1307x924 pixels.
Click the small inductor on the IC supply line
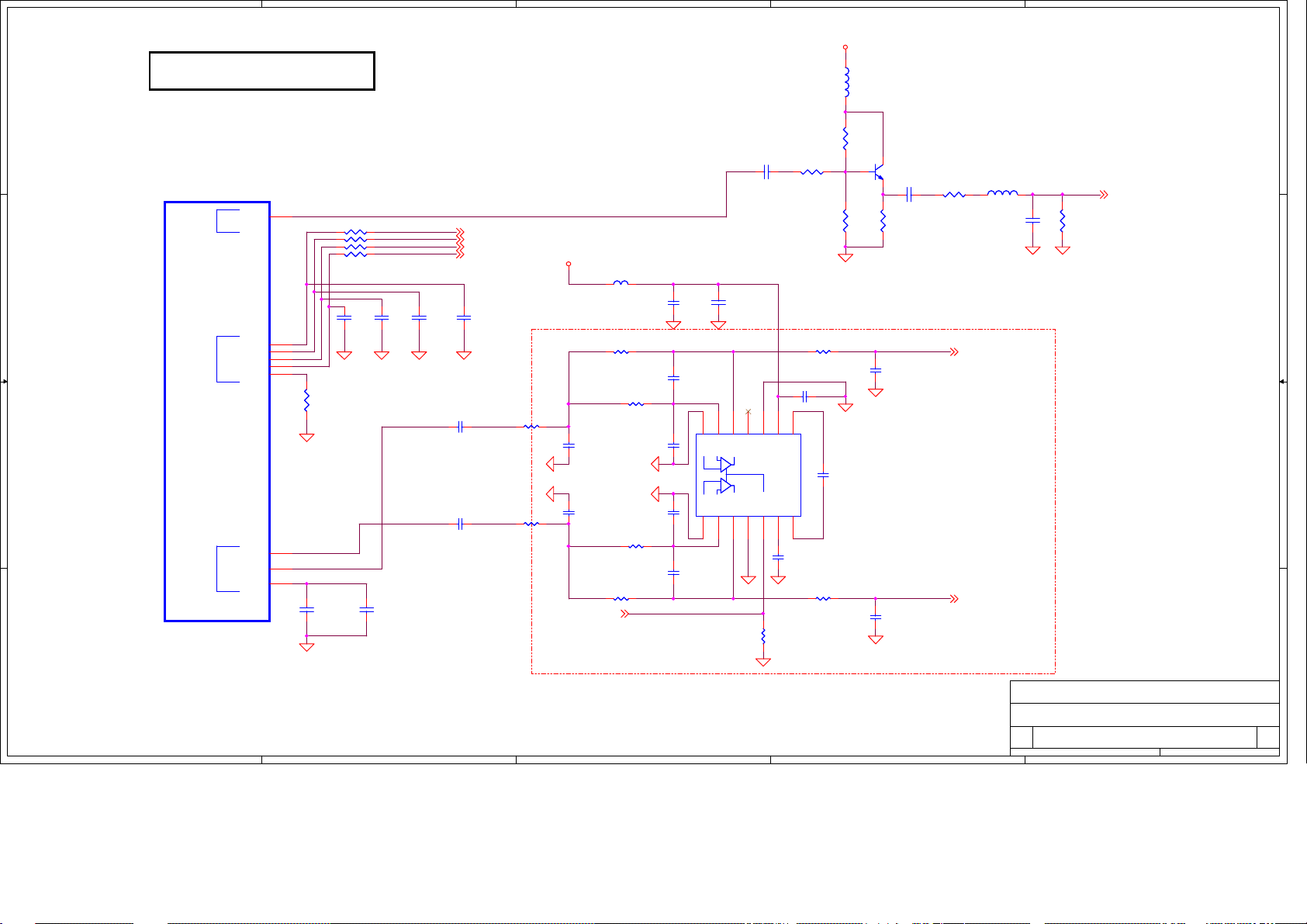(x=621, y=284)
